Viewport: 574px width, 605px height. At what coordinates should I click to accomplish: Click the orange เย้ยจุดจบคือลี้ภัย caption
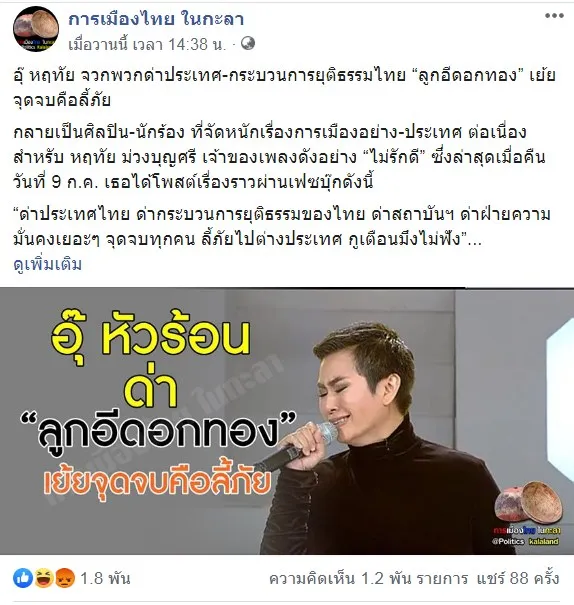click(x=157, y=482)
